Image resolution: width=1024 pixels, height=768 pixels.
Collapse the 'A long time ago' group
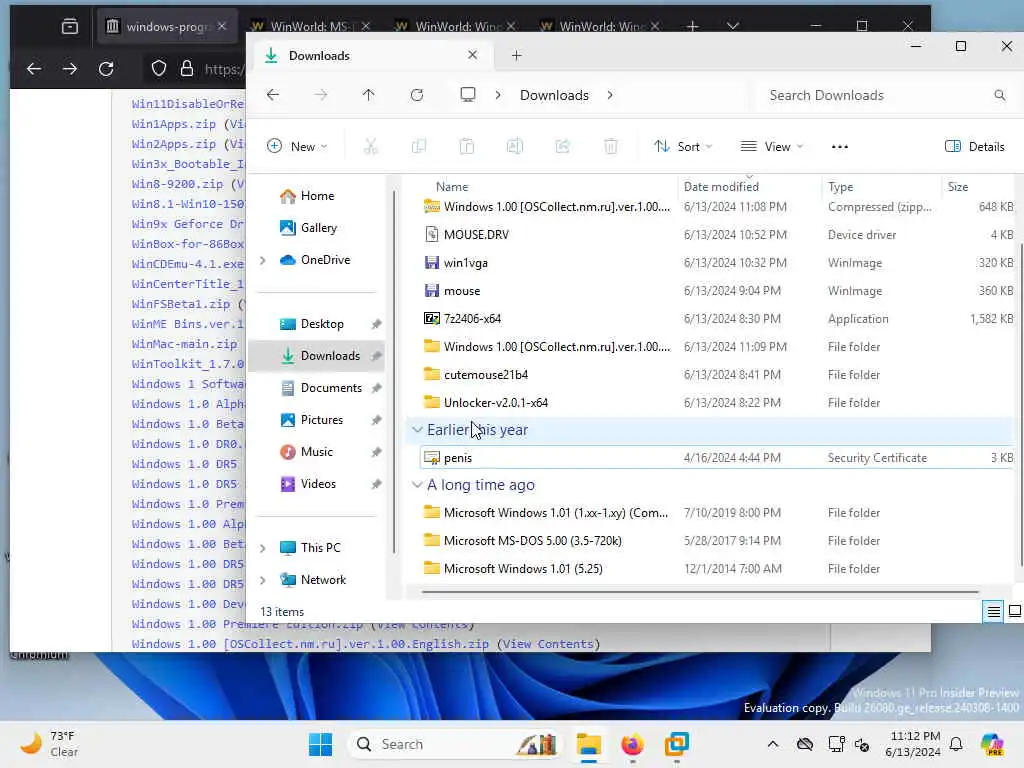tap(417, 485)
